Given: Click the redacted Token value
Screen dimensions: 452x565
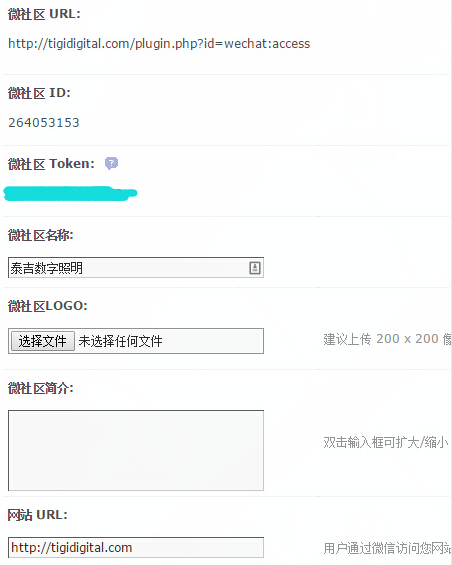Looking at the screenshot, I should [70, 193].
